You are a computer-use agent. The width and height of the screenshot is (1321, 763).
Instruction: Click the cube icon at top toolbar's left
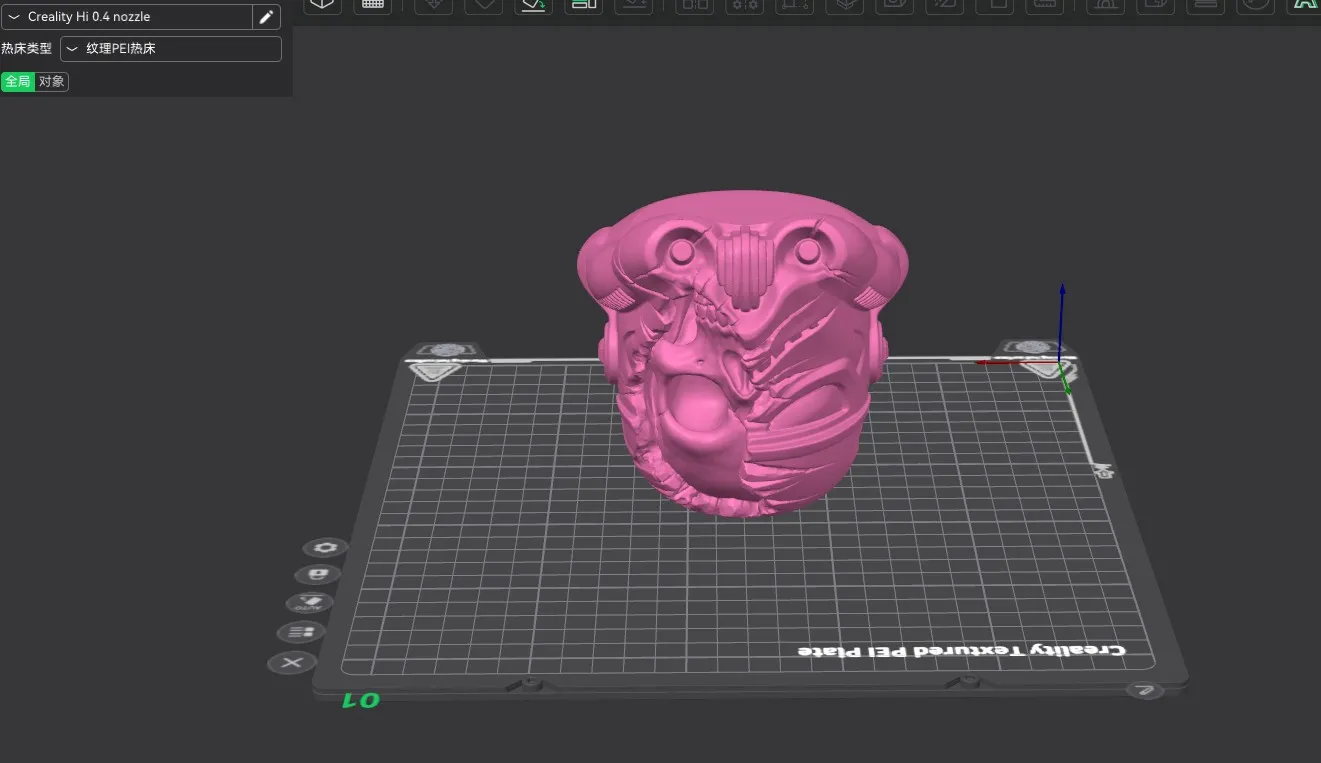click(x=322, y=5)
